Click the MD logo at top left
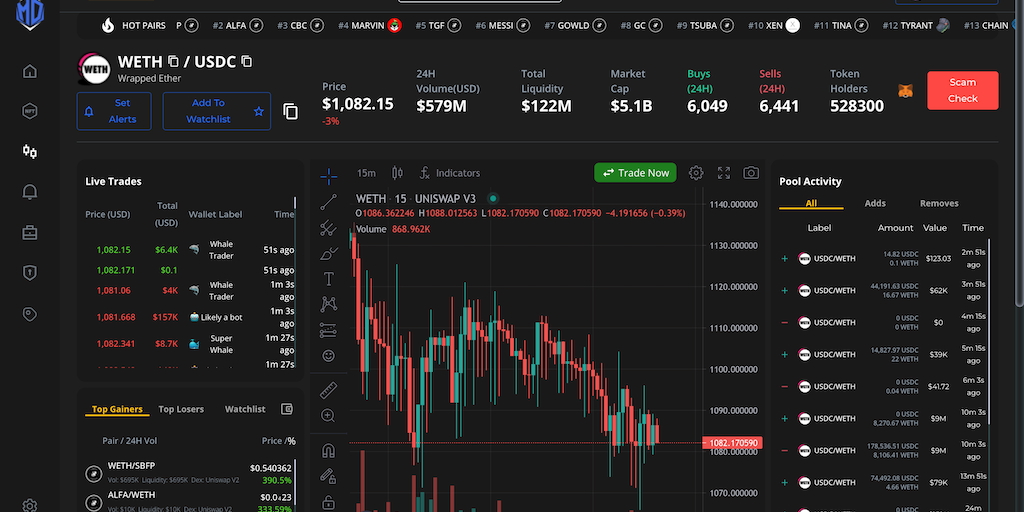The image size is (1024, 512). tap(30, 13)
